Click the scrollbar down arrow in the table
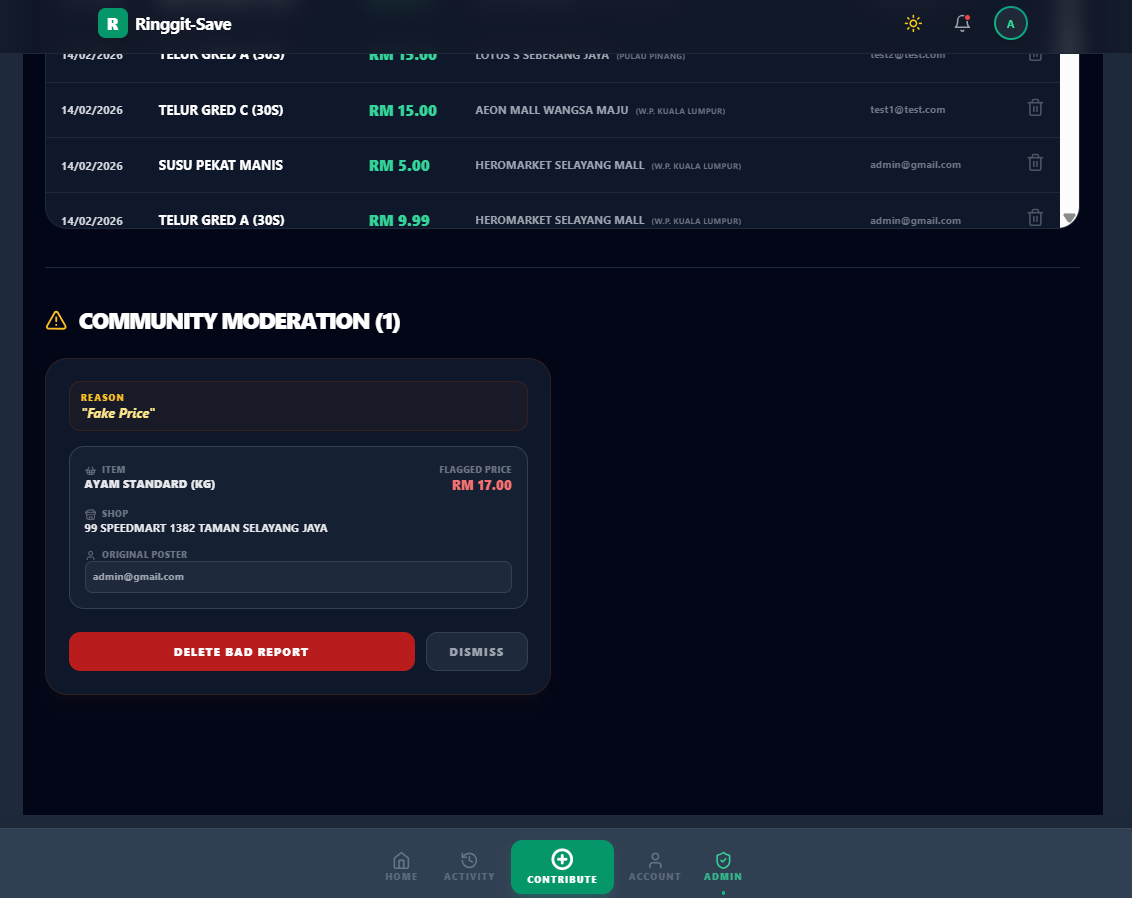 tap(1069, 217)
